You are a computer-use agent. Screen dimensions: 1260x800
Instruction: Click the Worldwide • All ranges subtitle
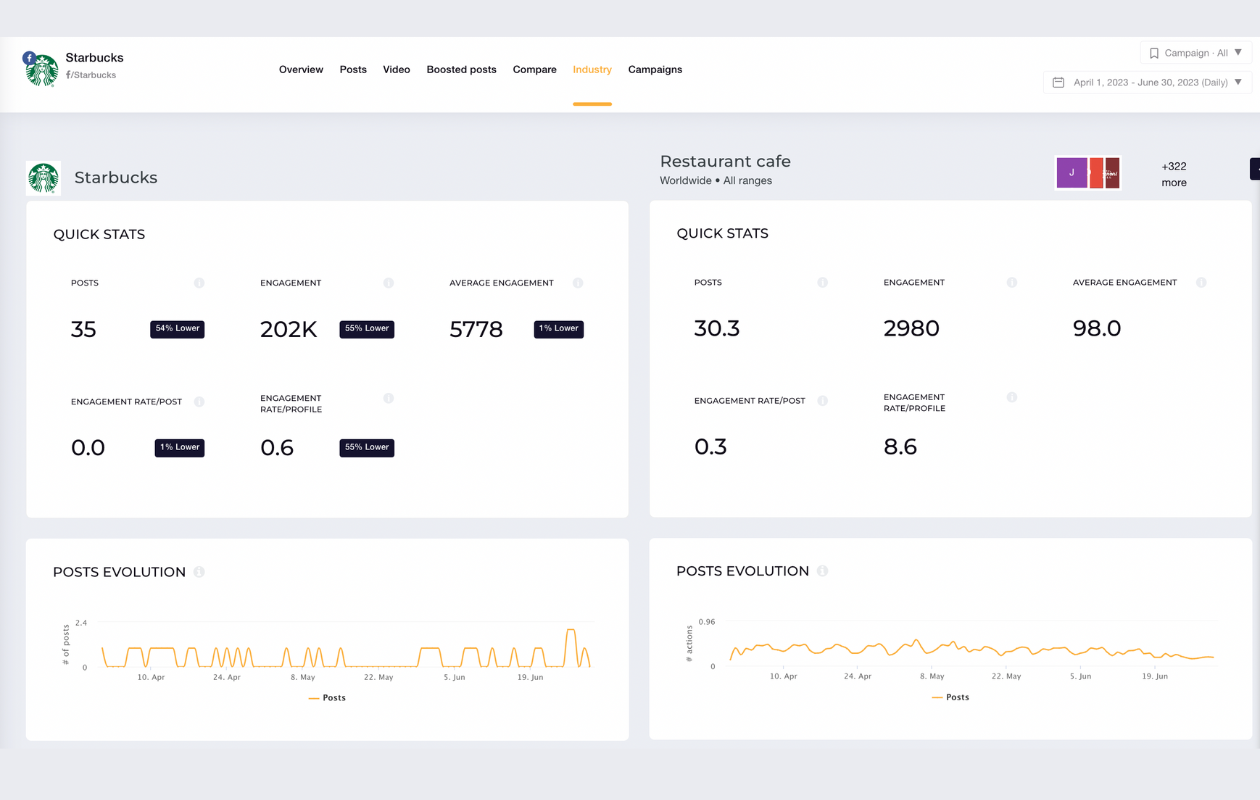(716, 181)
